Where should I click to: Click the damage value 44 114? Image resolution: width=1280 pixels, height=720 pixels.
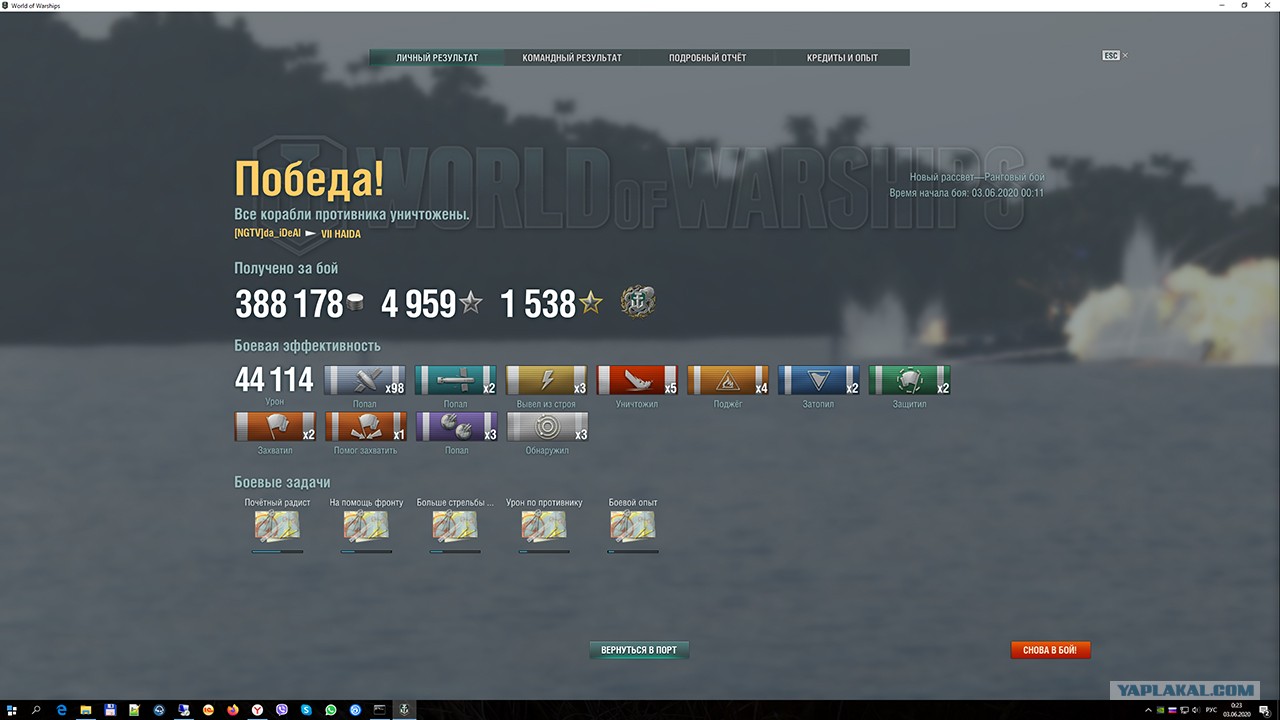click(274, 380)
